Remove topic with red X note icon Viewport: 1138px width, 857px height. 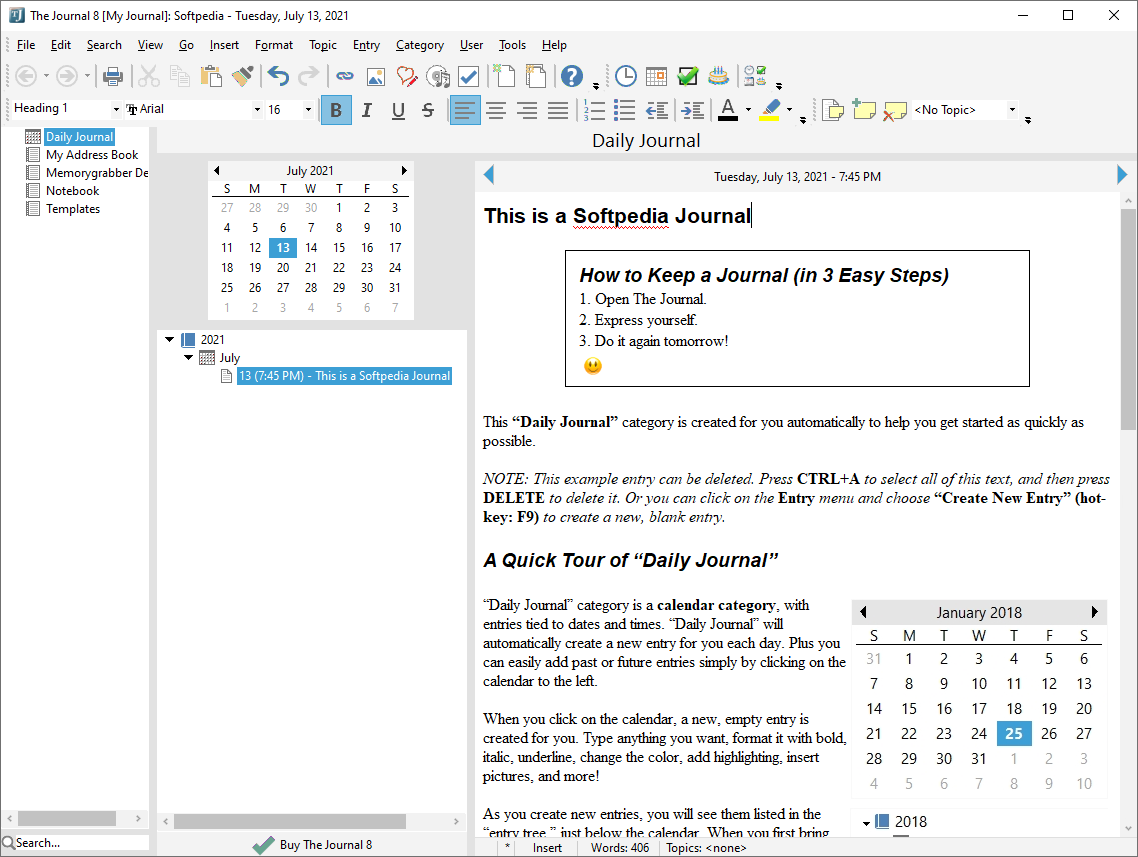click(895, 110)
